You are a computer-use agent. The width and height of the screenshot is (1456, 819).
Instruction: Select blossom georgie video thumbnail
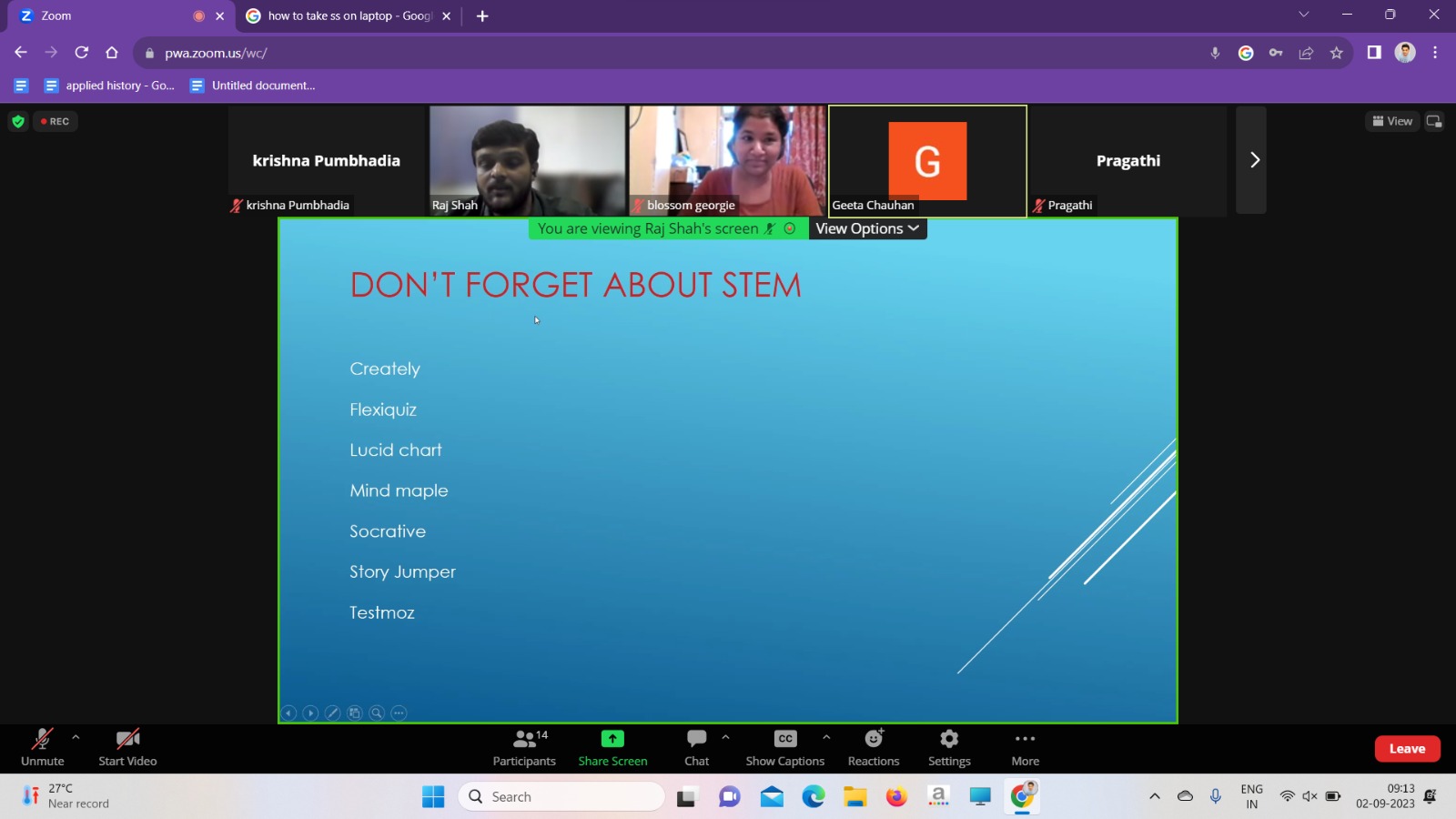coord(727,160)
